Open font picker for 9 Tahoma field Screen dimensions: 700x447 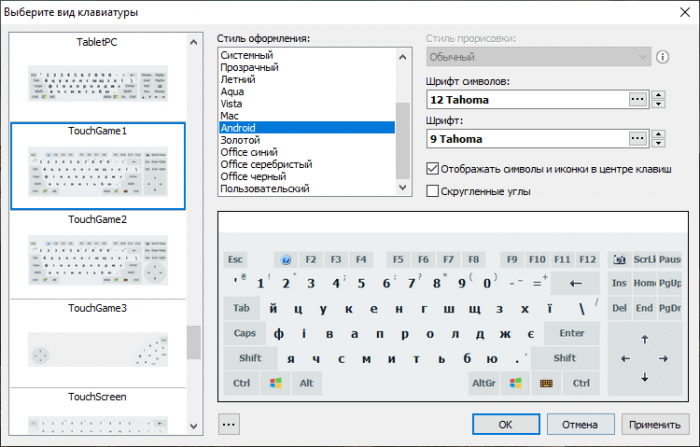[x=637, y=139]
